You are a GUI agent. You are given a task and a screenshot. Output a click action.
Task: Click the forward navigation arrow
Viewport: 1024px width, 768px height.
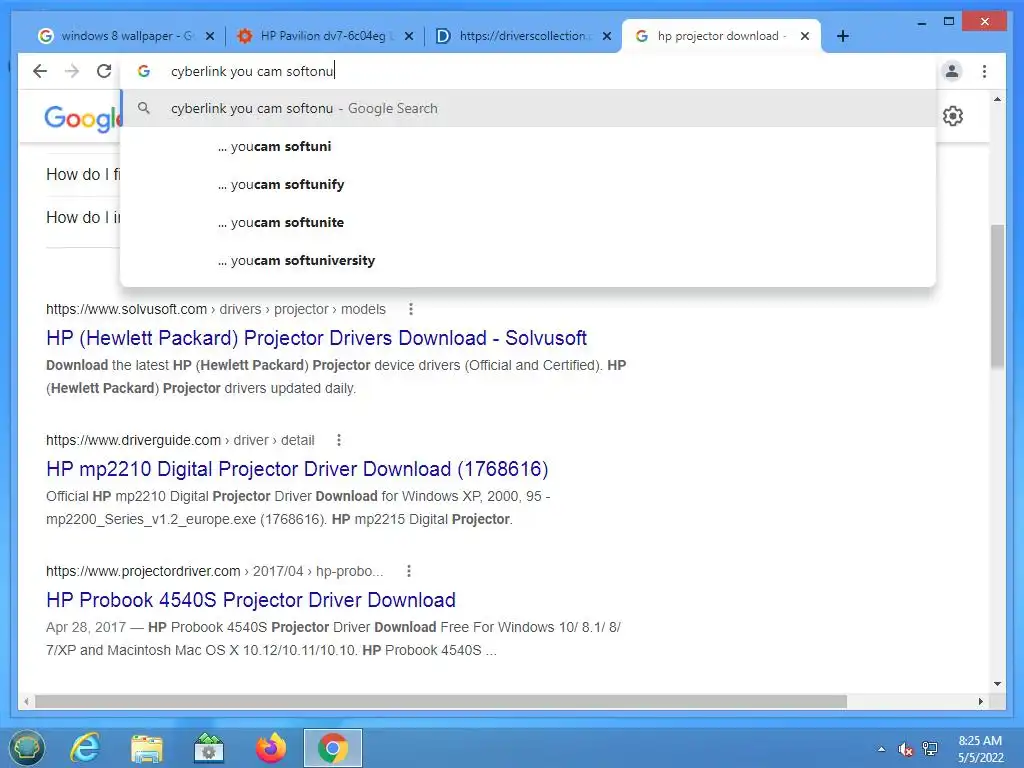tap(72, 71)
